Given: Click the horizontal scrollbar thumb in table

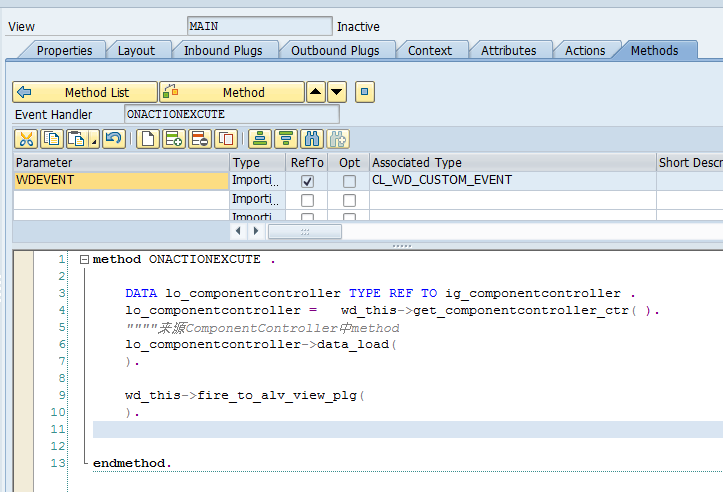Looking at the screenshot, I should 305,231.
